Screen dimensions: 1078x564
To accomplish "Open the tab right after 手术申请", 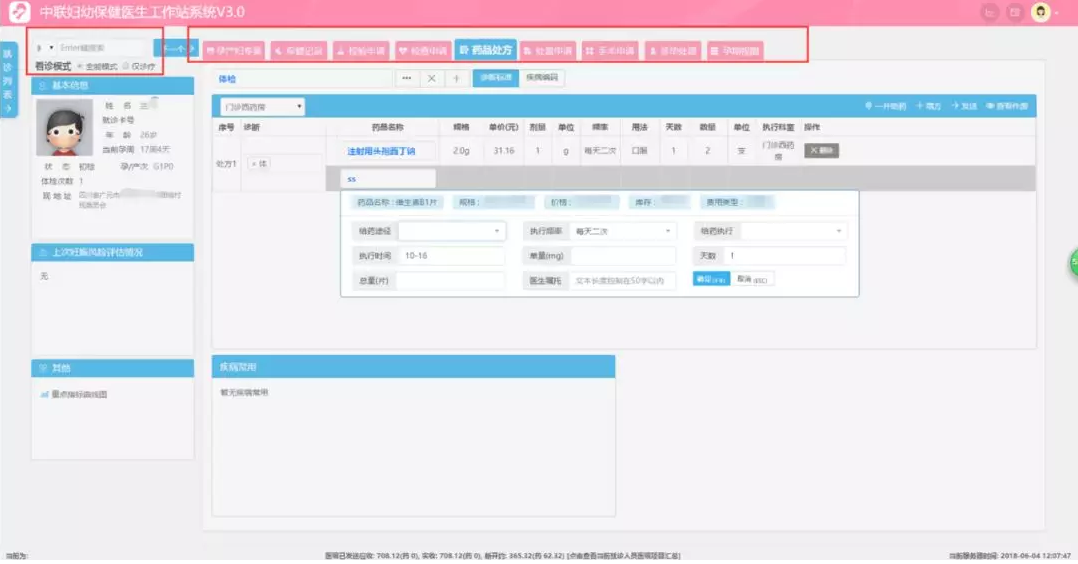I will pos(672,51).
